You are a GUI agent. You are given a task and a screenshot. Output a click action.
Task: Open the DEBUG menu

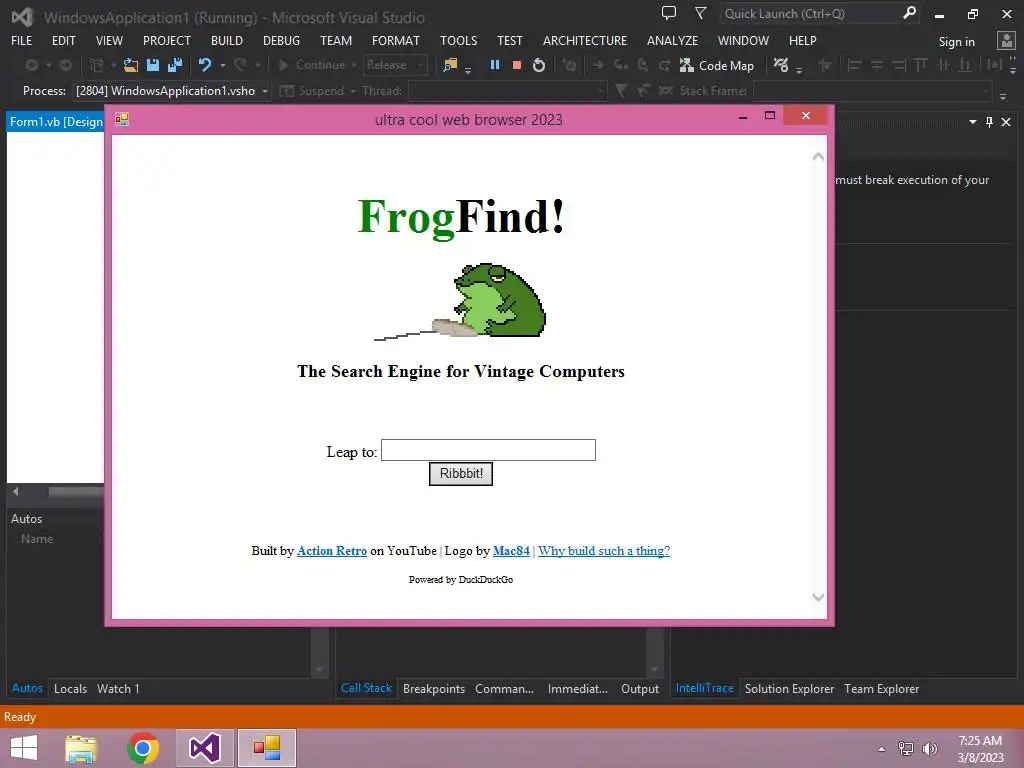point(281,40)
